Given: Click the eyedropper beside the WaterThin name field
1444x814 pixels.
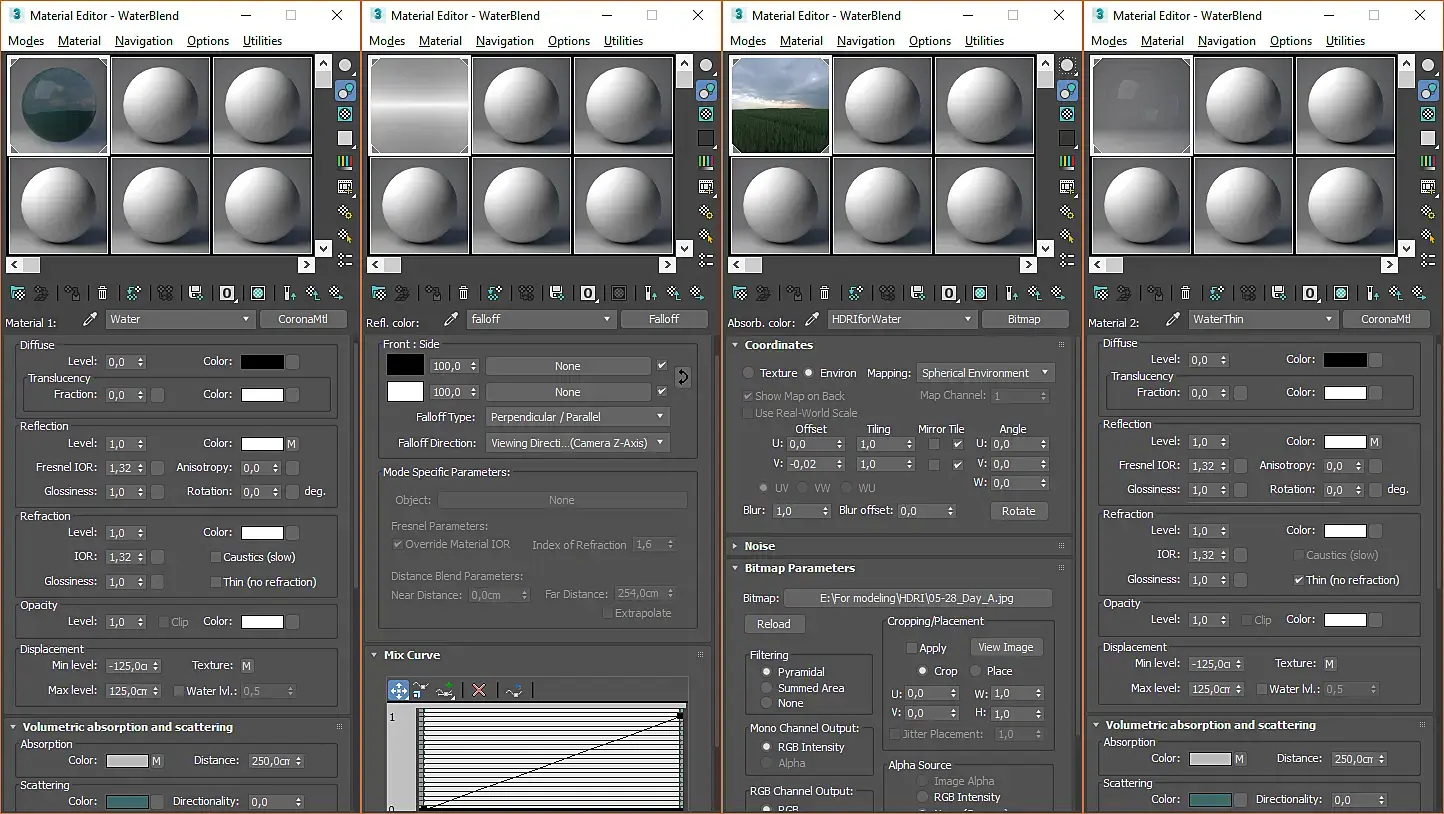Looking at the screenshot, I should click(x=1173, y=320).
